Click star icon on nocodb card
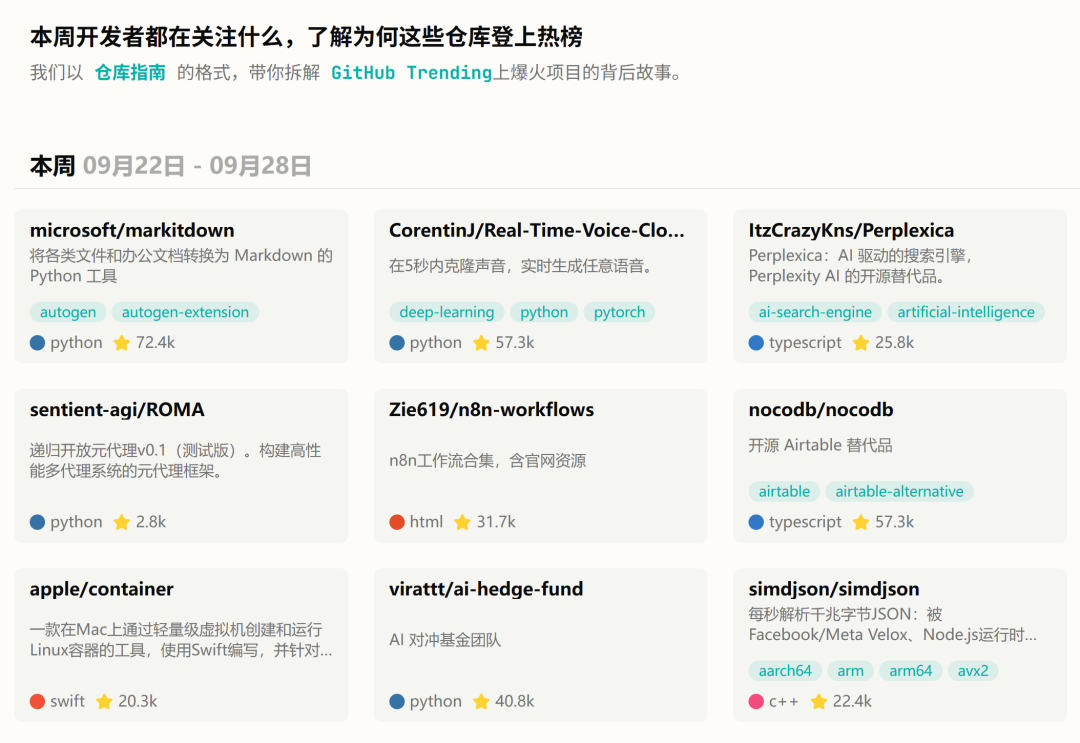The image size is (1080, 743). click(x=861, y=522)
